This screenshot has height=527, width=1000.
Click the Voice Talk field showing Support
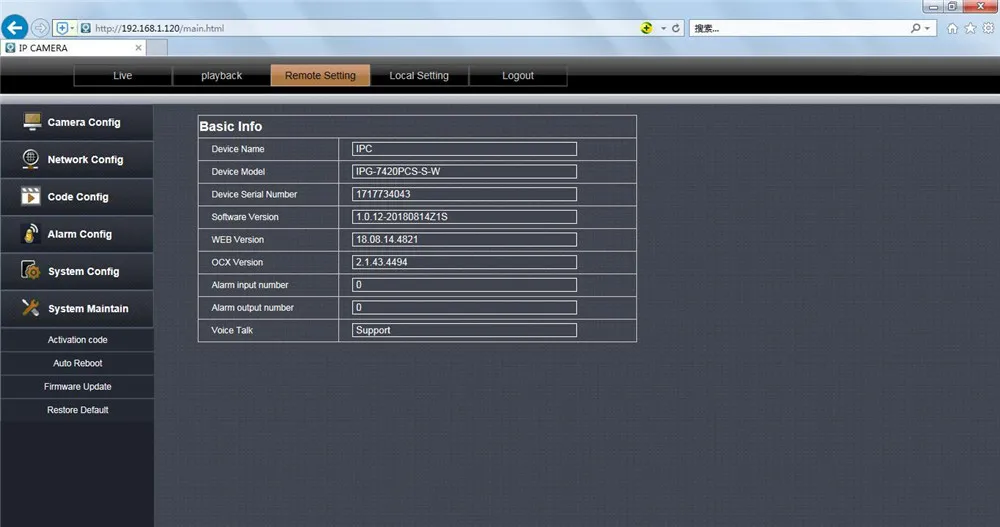click(x=464, y=330)
